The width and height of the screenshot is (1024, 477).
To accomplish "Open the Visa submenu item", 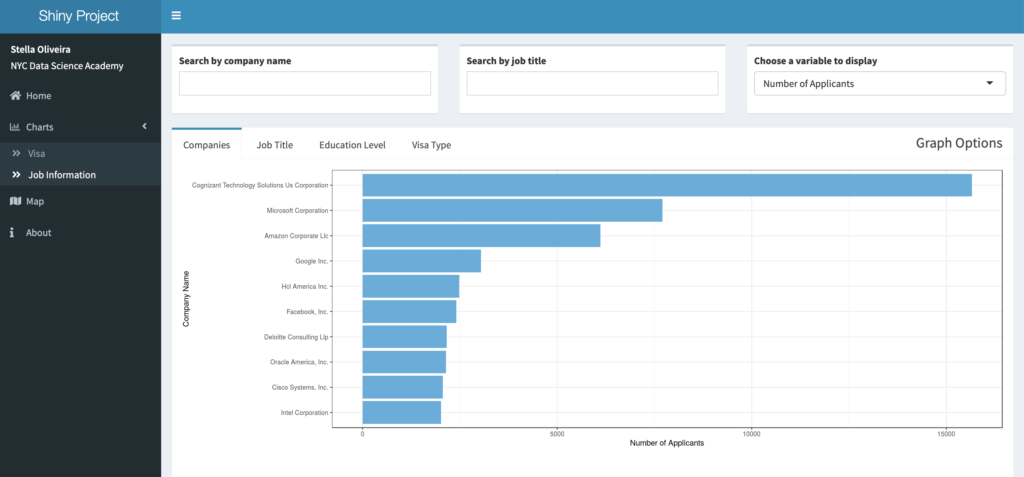I will tap(80, 154).
